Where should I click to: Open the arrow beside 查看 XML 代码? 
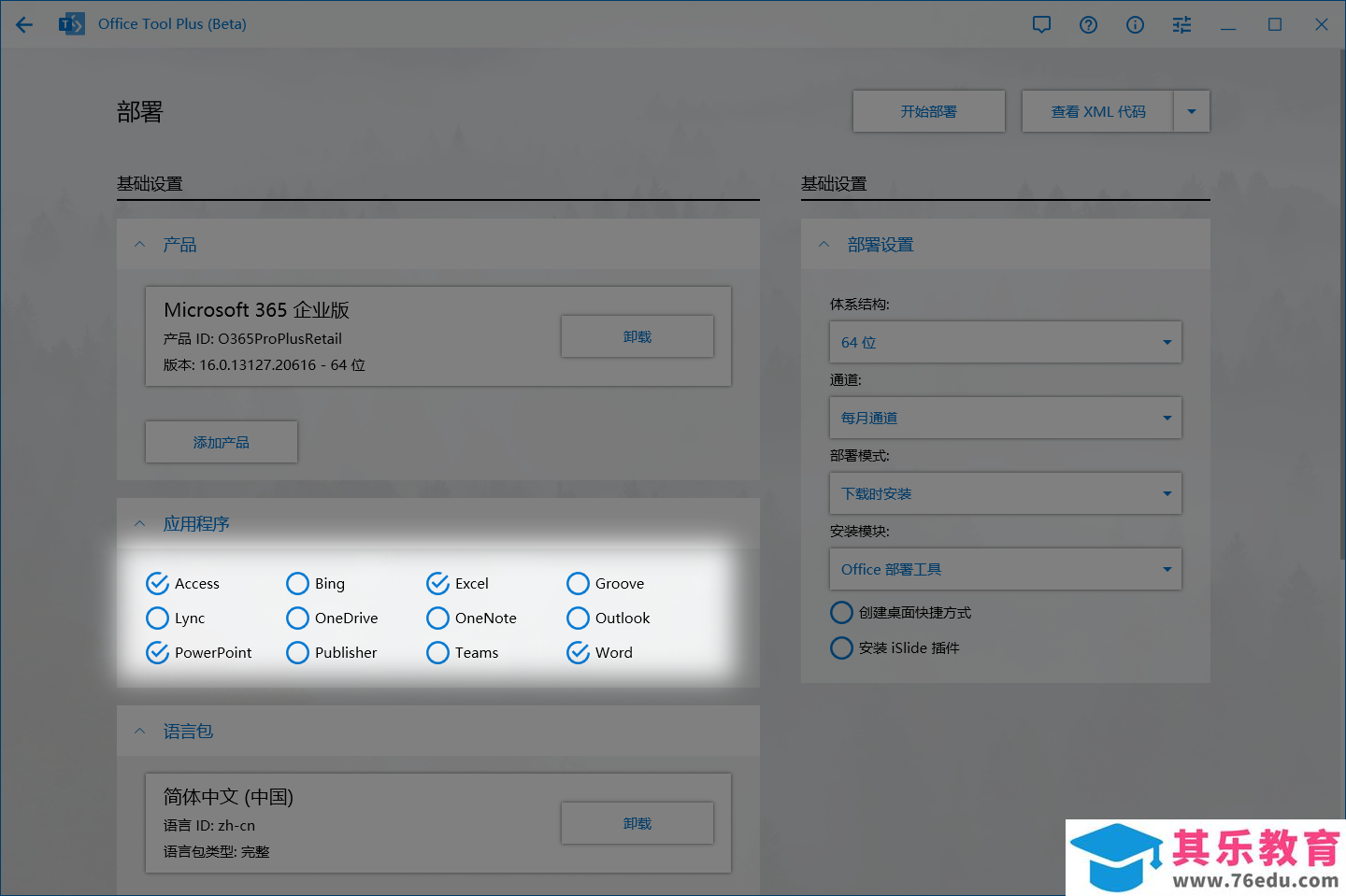pos(1192,111)
